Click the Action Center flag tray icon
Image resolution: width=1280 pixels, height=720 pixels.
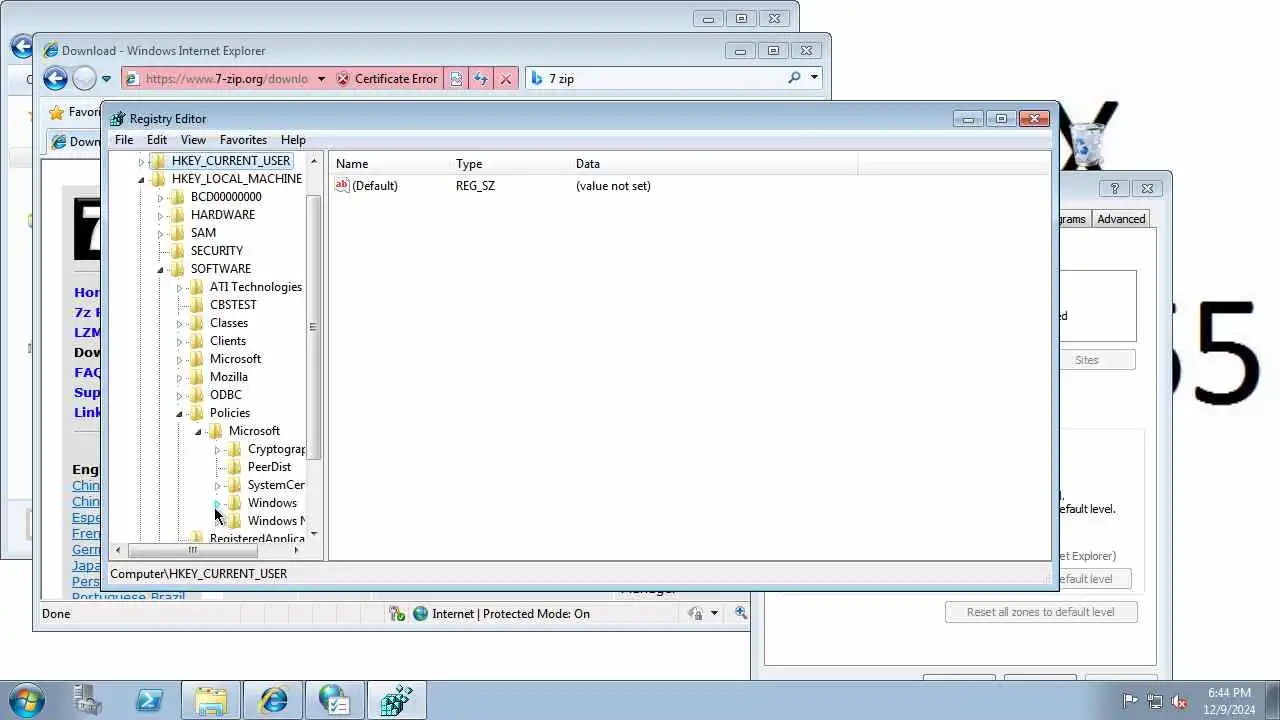tap(1131, 701)
